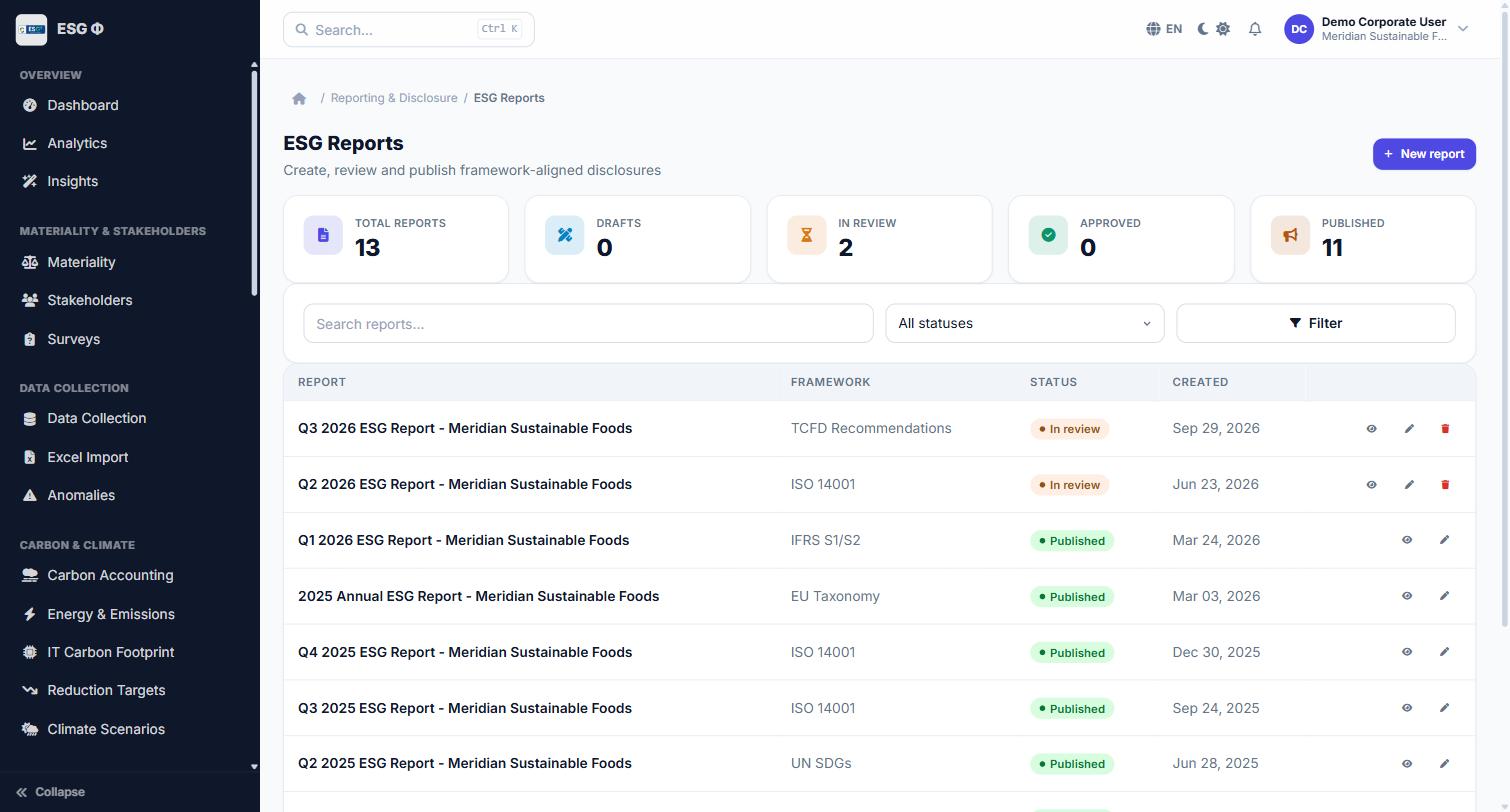View the Q1 2026 ESG Report
This screenshot has width=1510, height=812.
coord(1407,540)
